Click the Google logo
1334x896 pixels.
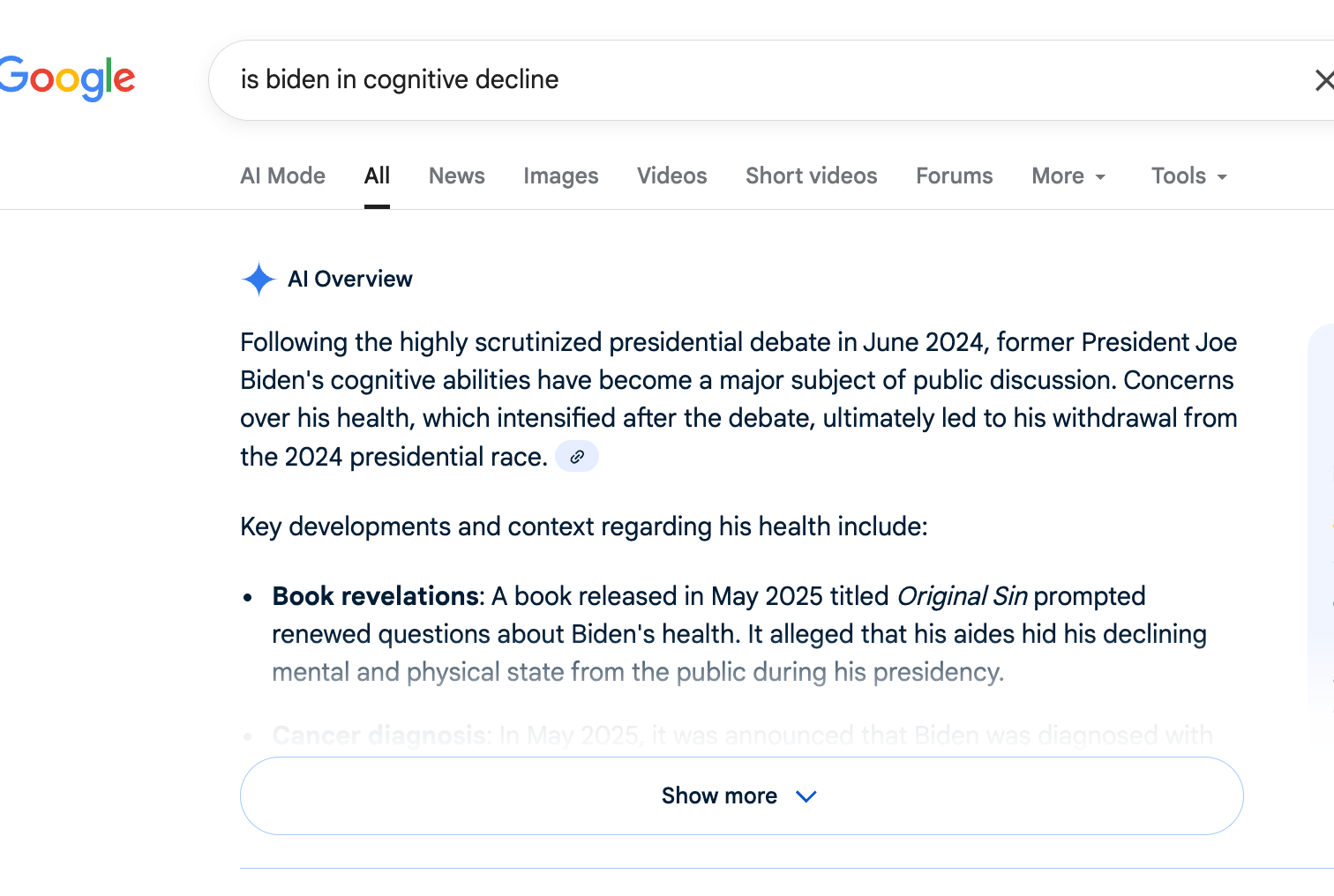point(68,78)
